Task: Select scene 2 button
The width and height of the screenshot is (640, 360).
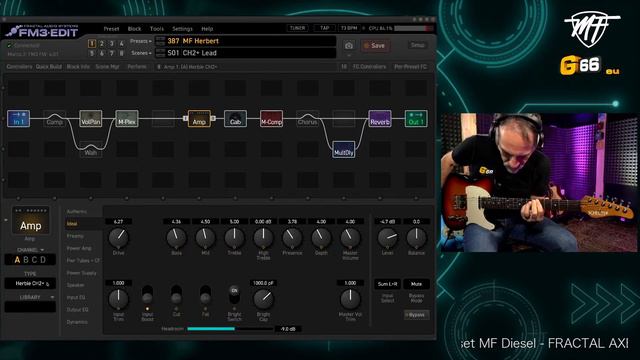Action: [102, 43]
